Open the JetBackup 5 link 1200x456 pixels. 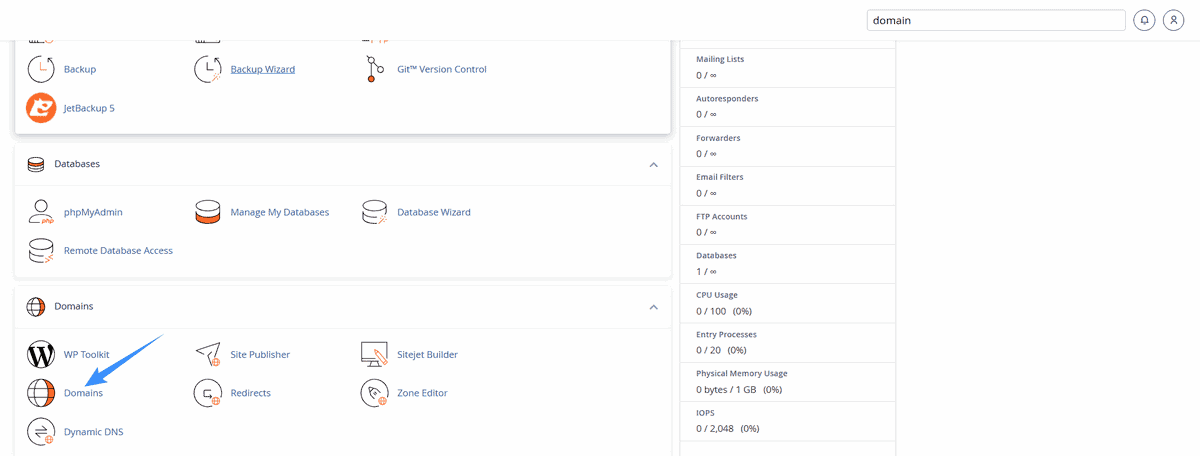[89, 107]
